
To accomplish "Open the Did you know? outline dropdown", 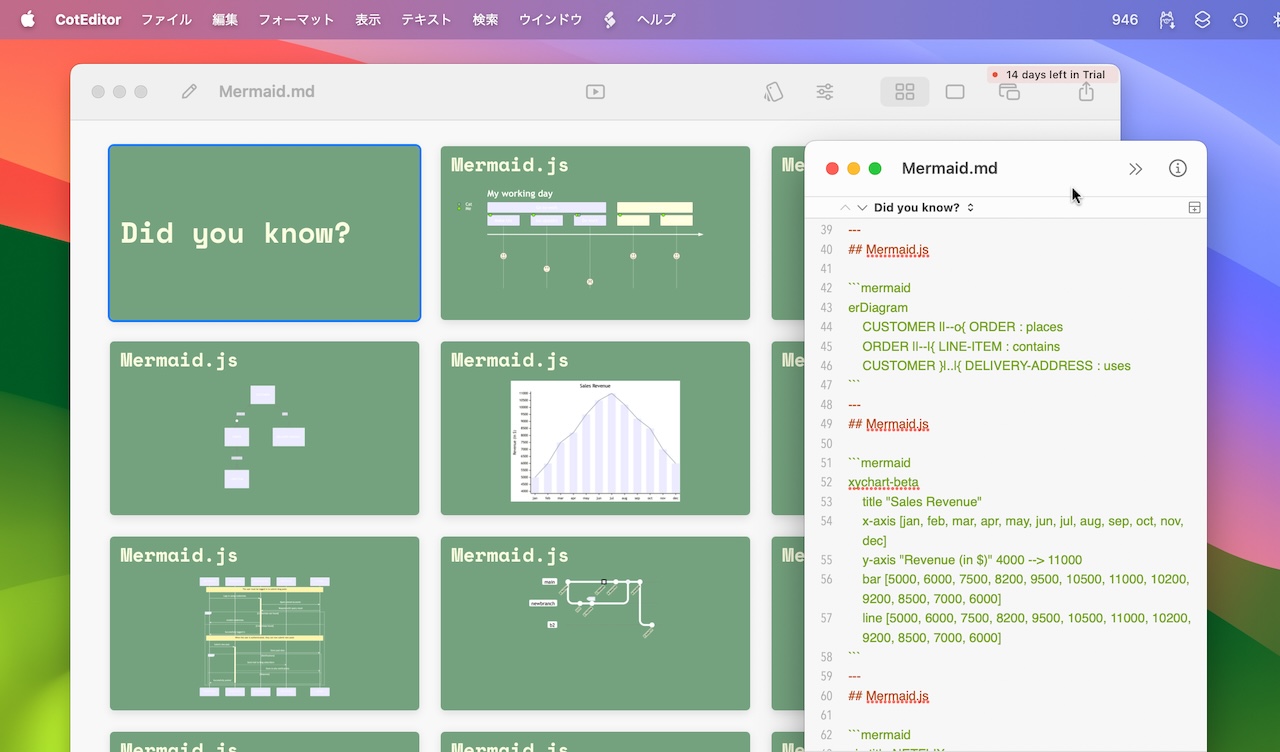I will [x=924, y=207].
